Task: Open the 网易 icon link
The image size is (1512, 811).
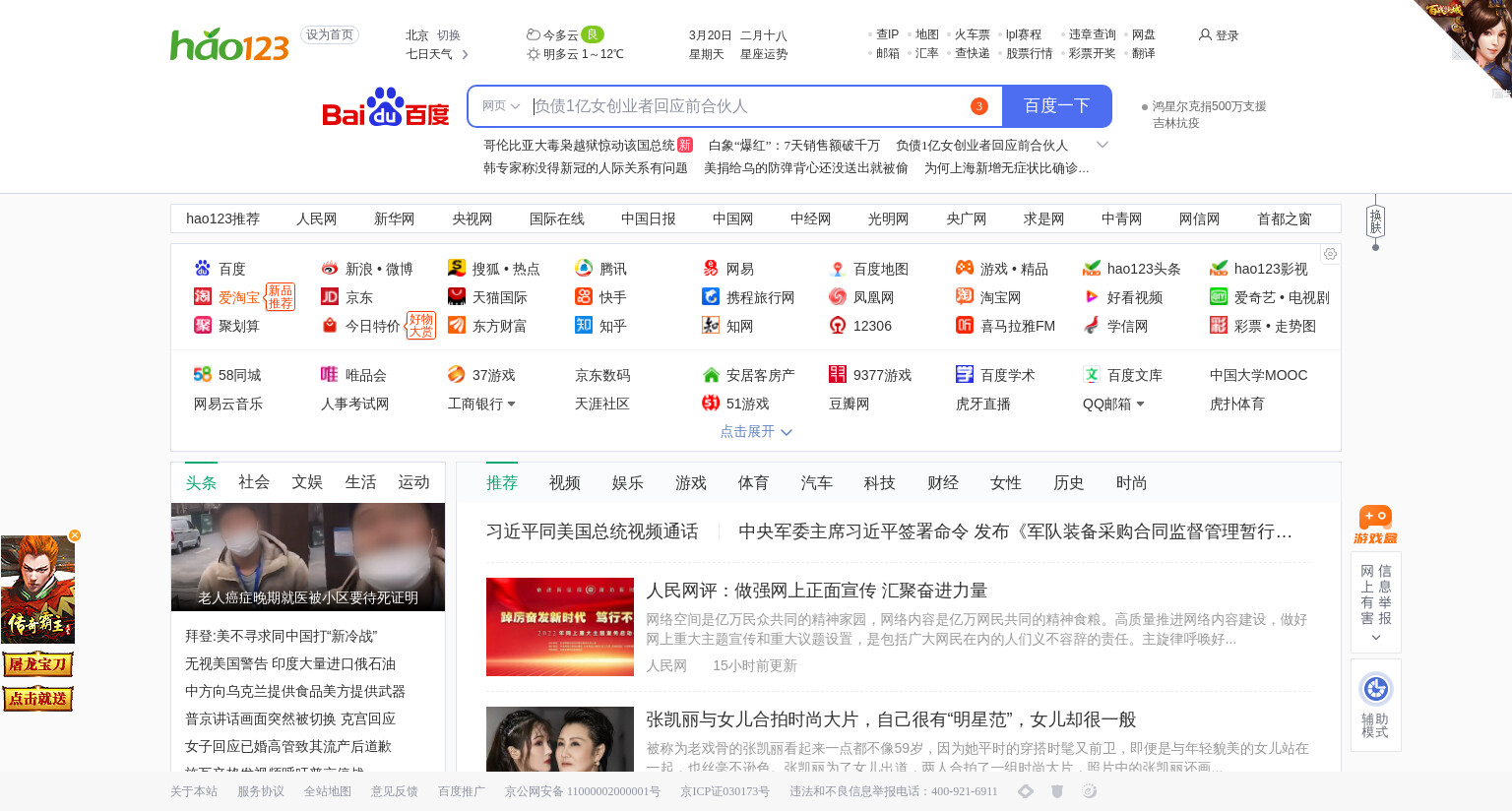Action: pyautogui.click(x=711, y=268)
